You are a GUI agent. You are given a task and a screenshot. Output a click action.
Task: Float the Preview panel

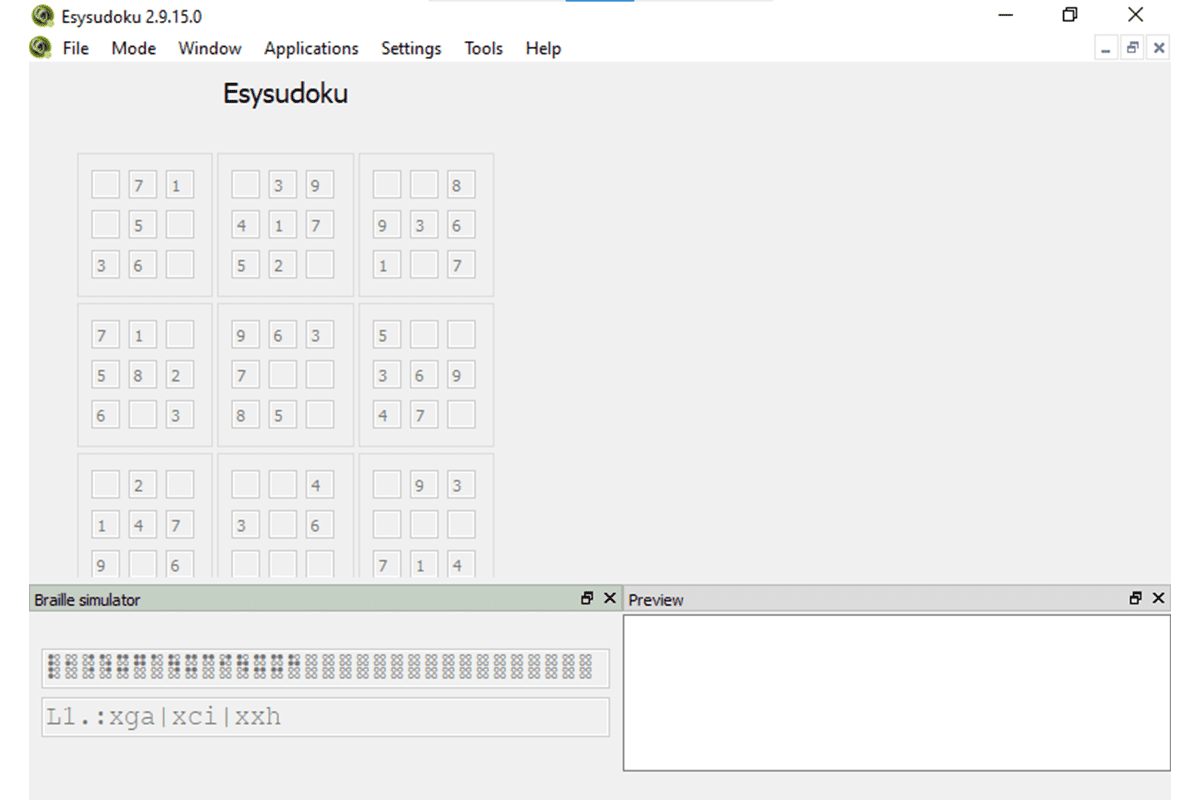point(1136,598)
